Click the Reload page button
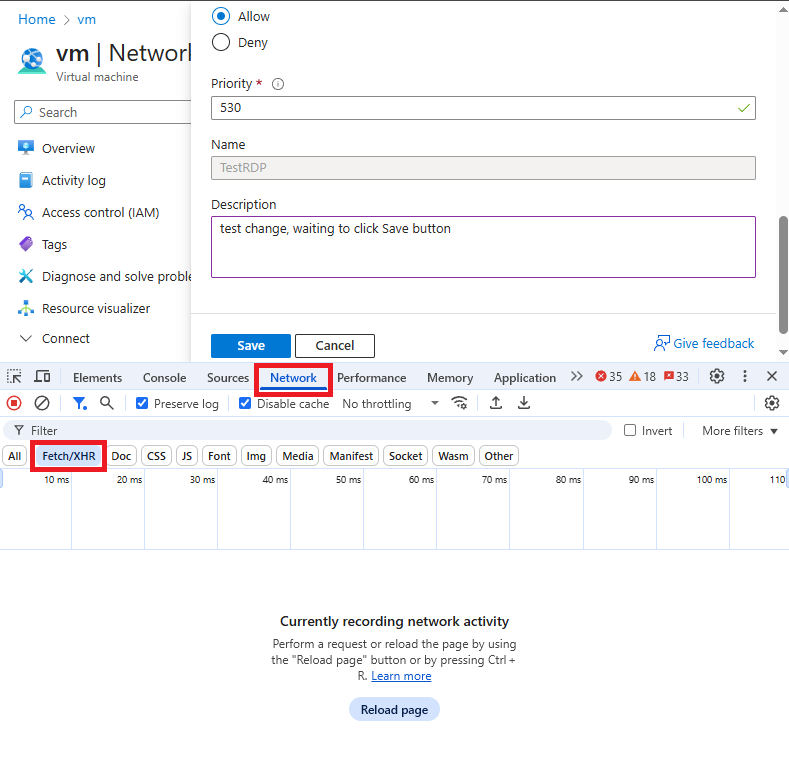Screen dimensions: 789x782 coord(394,710)
